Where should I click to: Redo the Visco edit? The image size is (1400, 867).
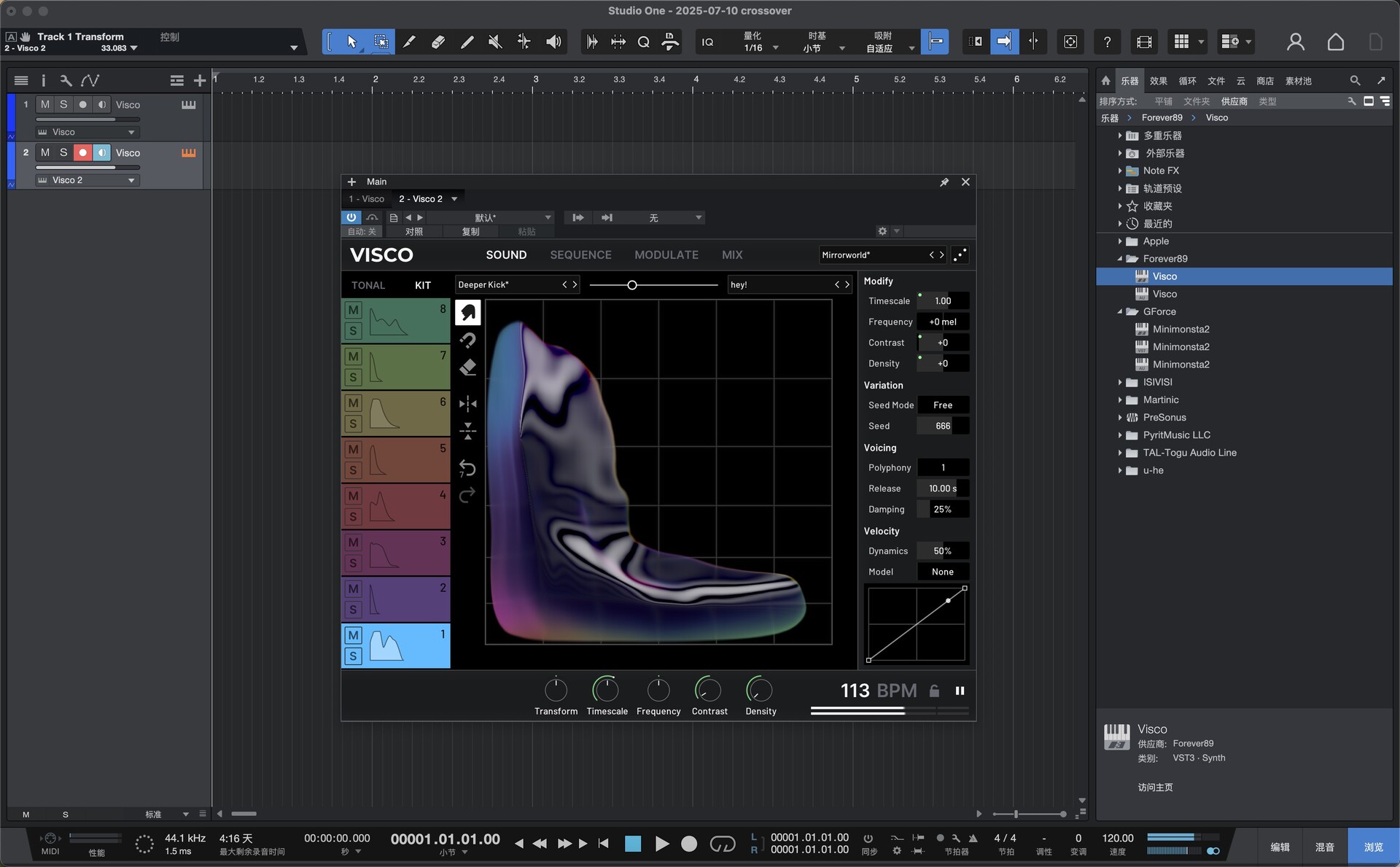point(467,495)
